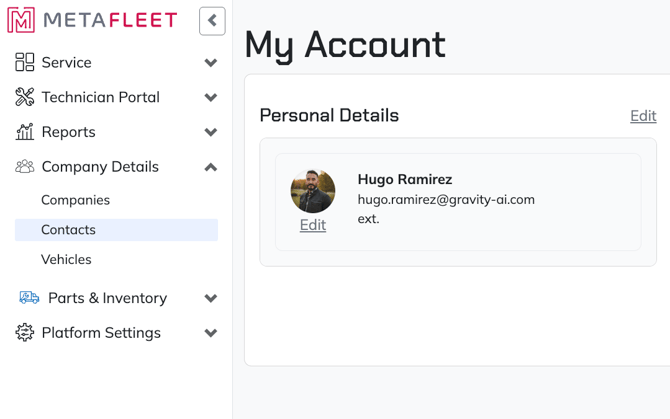
Task: Expand the Service menu chevron
Action: [x=211, y=63]
